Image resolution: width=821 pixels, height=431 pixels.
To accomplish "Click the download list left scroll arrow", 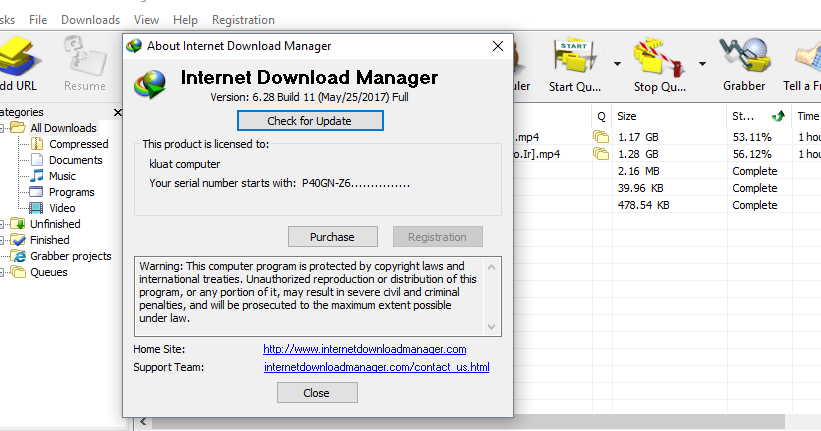I will point(143,421).
